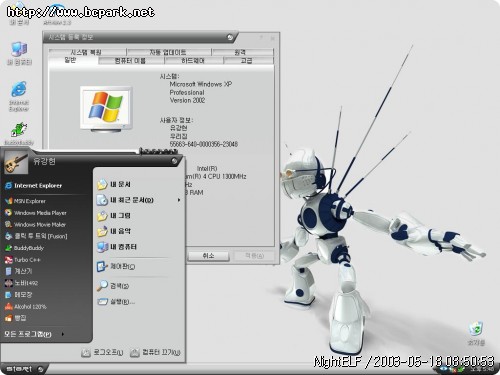
Task: Click the user guitar avatar picture
Action: coord(16,162)
